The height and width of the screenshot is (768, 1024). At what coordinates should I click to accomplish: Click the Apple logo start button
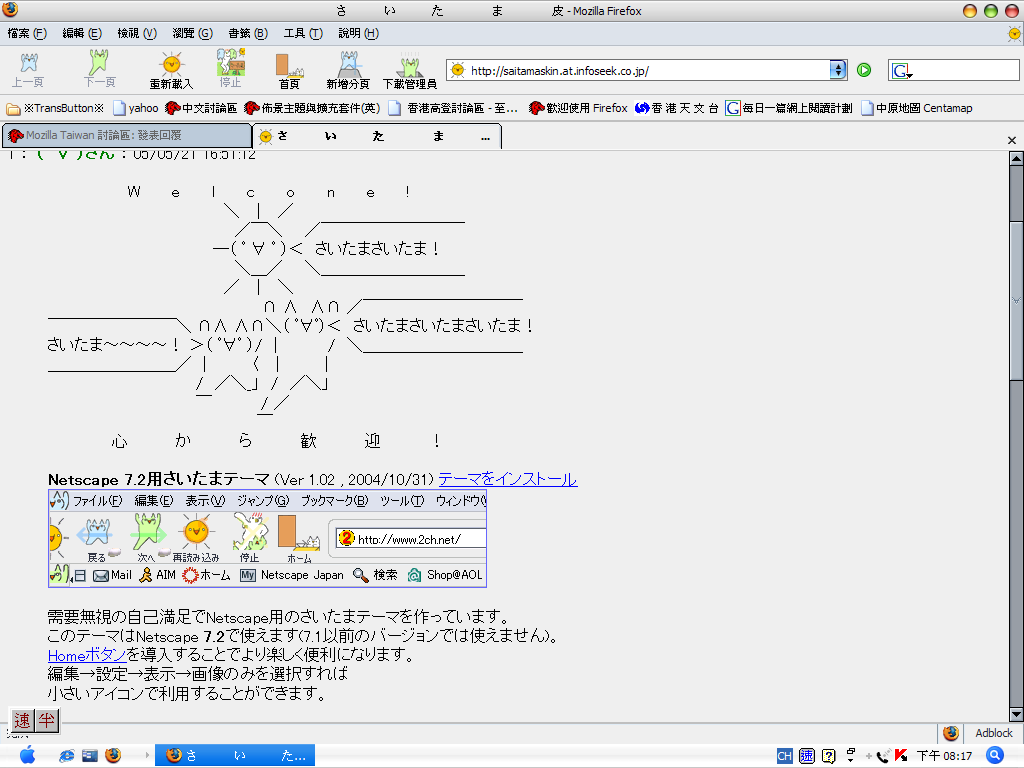pos(27,755)
